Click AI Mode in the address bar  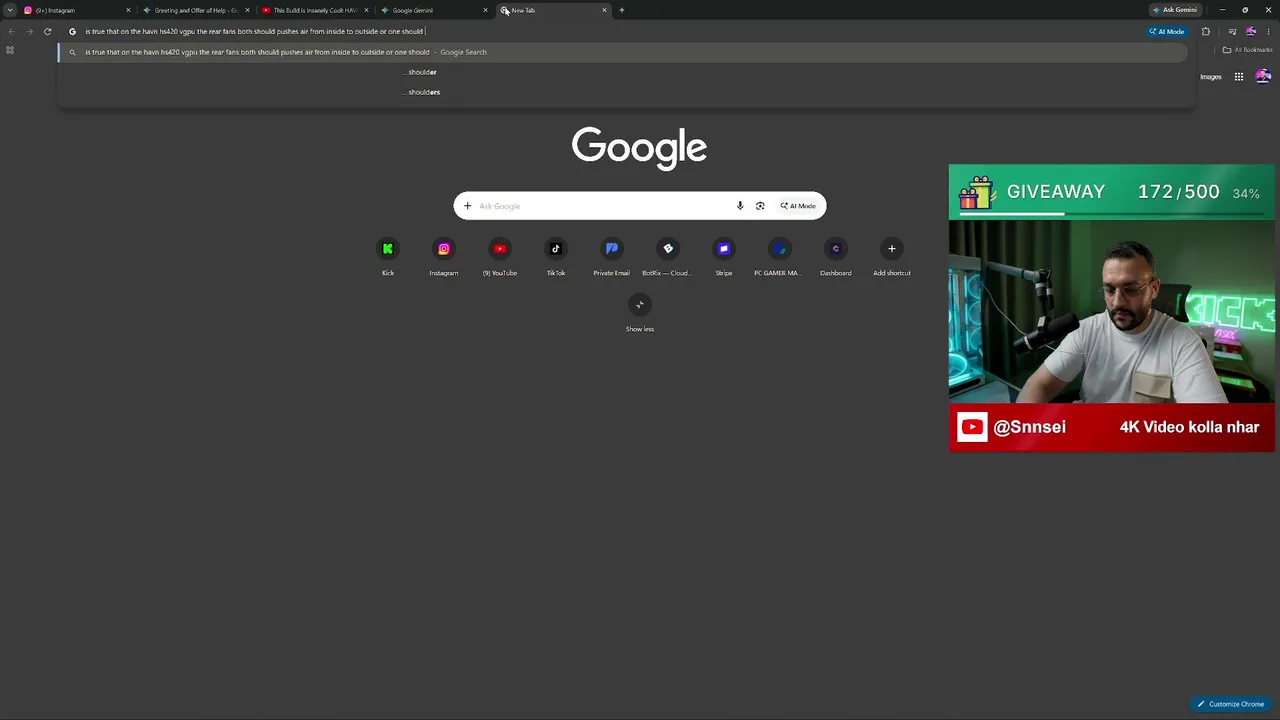click(1167, 32)
